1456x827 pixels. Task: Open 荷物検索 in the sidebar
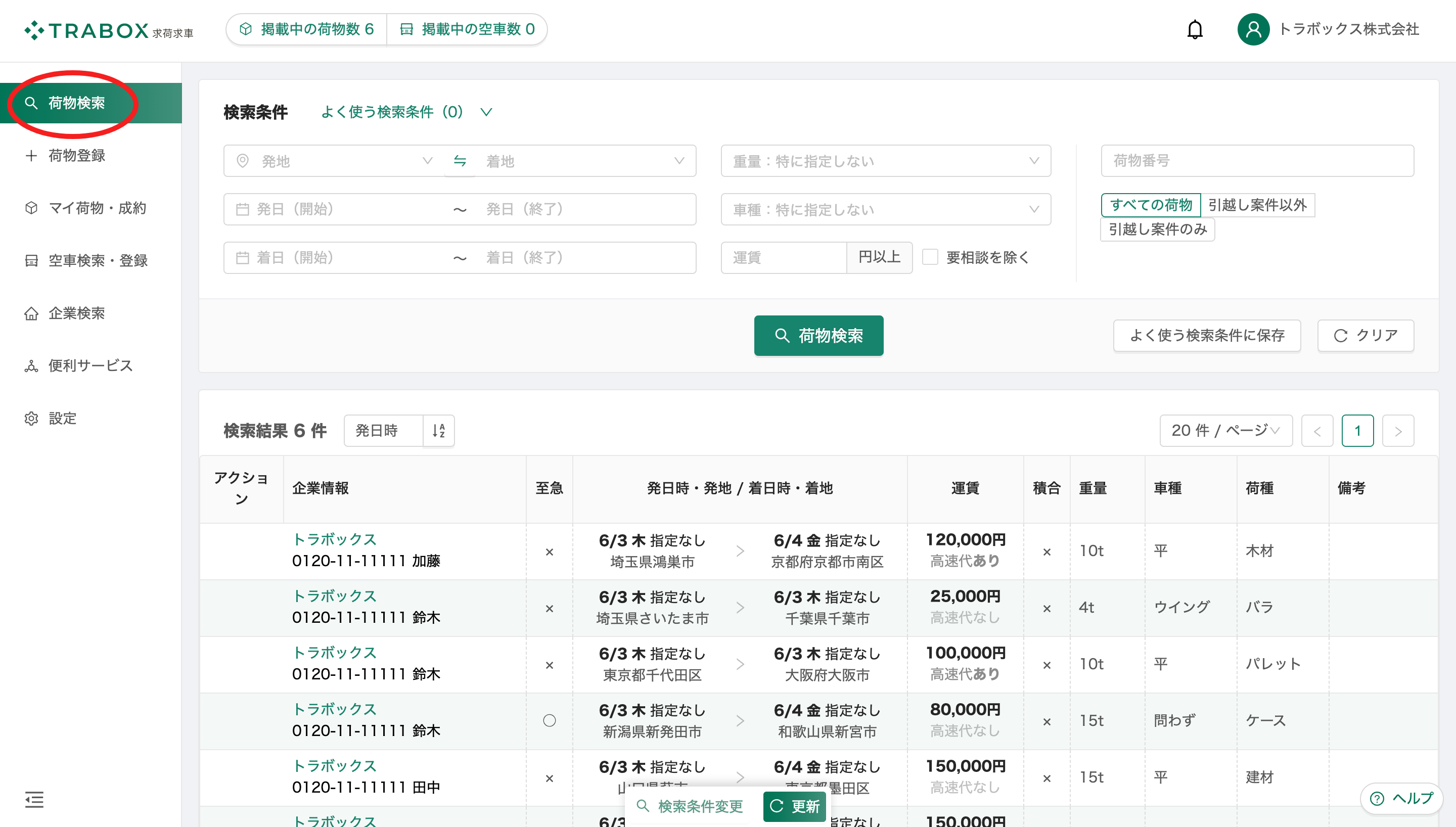91,103
